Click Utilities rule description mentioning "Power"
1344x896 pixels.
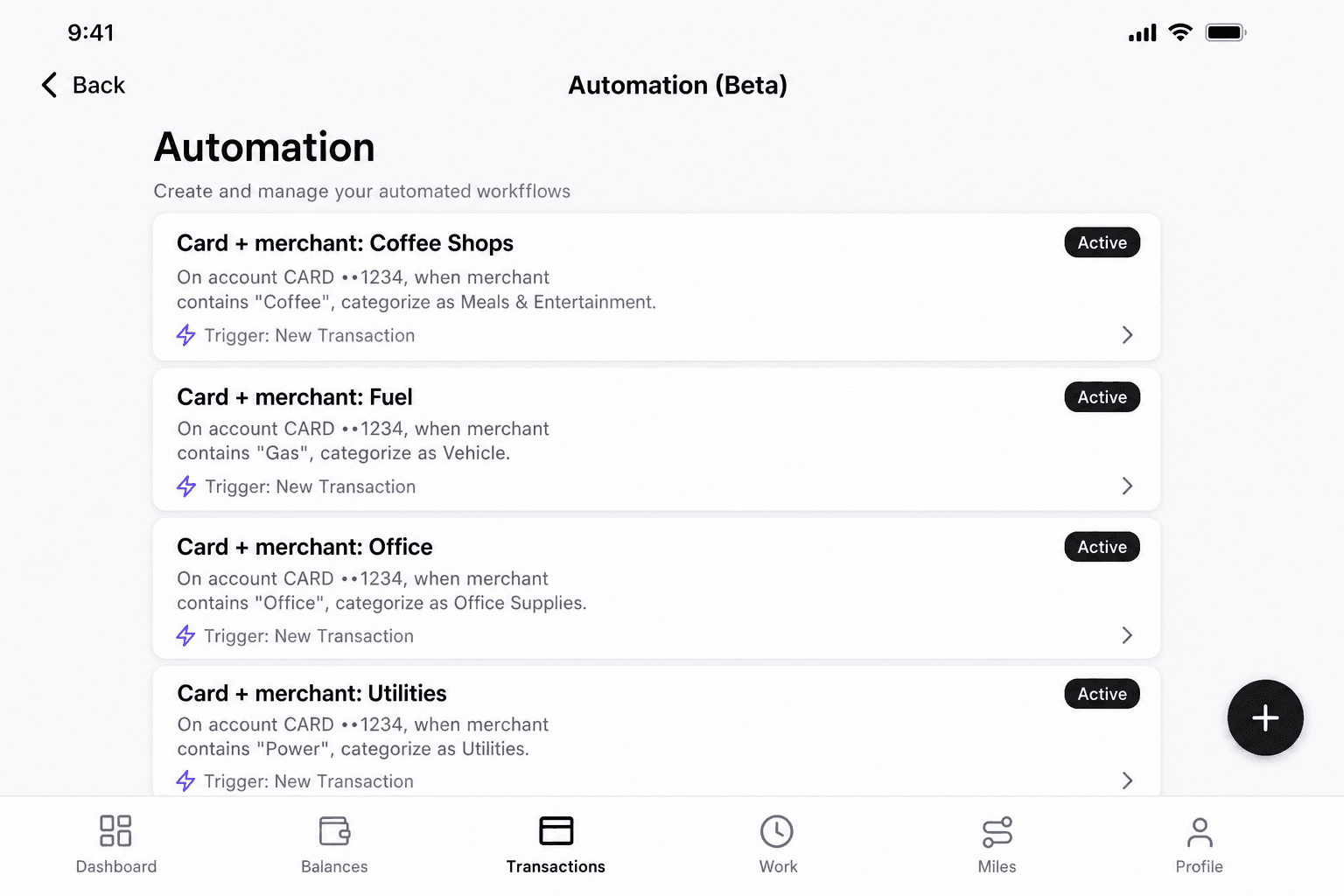pyautogui.click(x=363, y=737)
